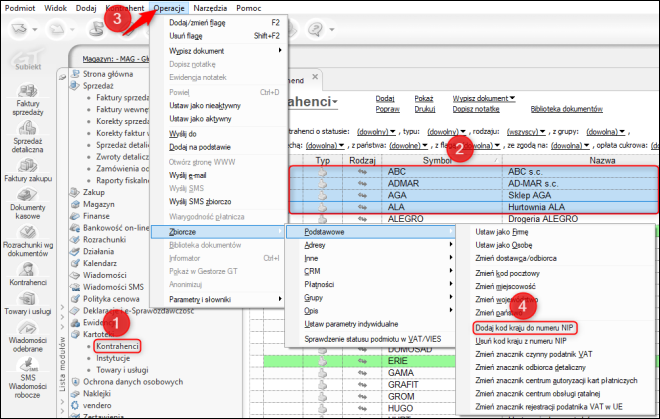Open Faktury sprzedaży sidebar icon
This screenshot has width=660, height=419.
point(27,100)
